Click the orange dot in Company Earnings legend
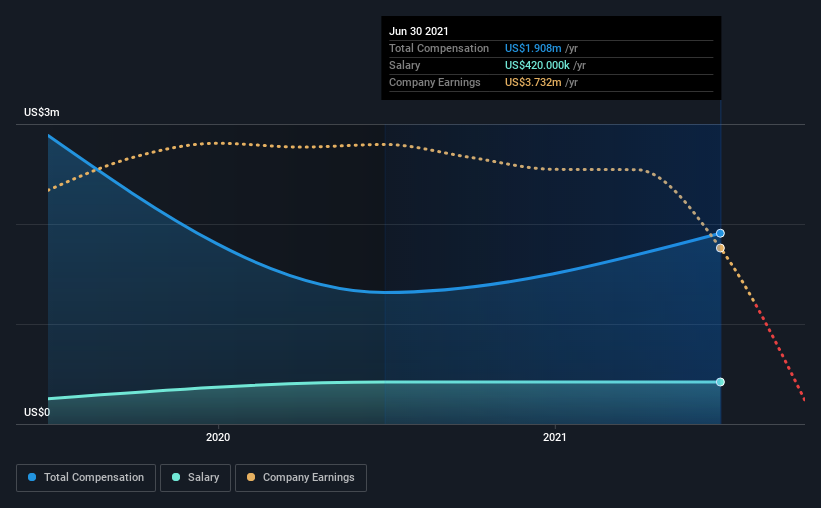Image resolution: width=821 pixels, height=508 pixels. click(251, 477)
